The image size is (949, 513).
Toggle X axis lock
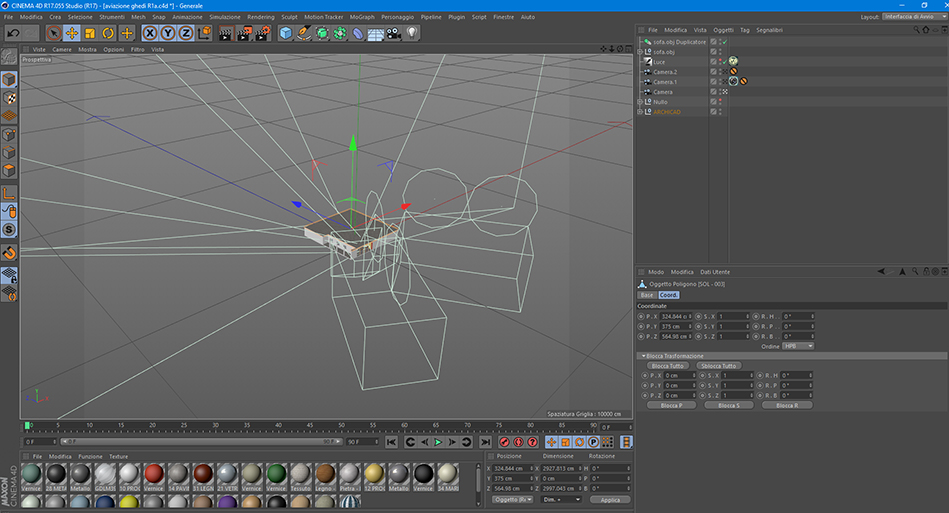pyautogui.click(x=151, y=33)
